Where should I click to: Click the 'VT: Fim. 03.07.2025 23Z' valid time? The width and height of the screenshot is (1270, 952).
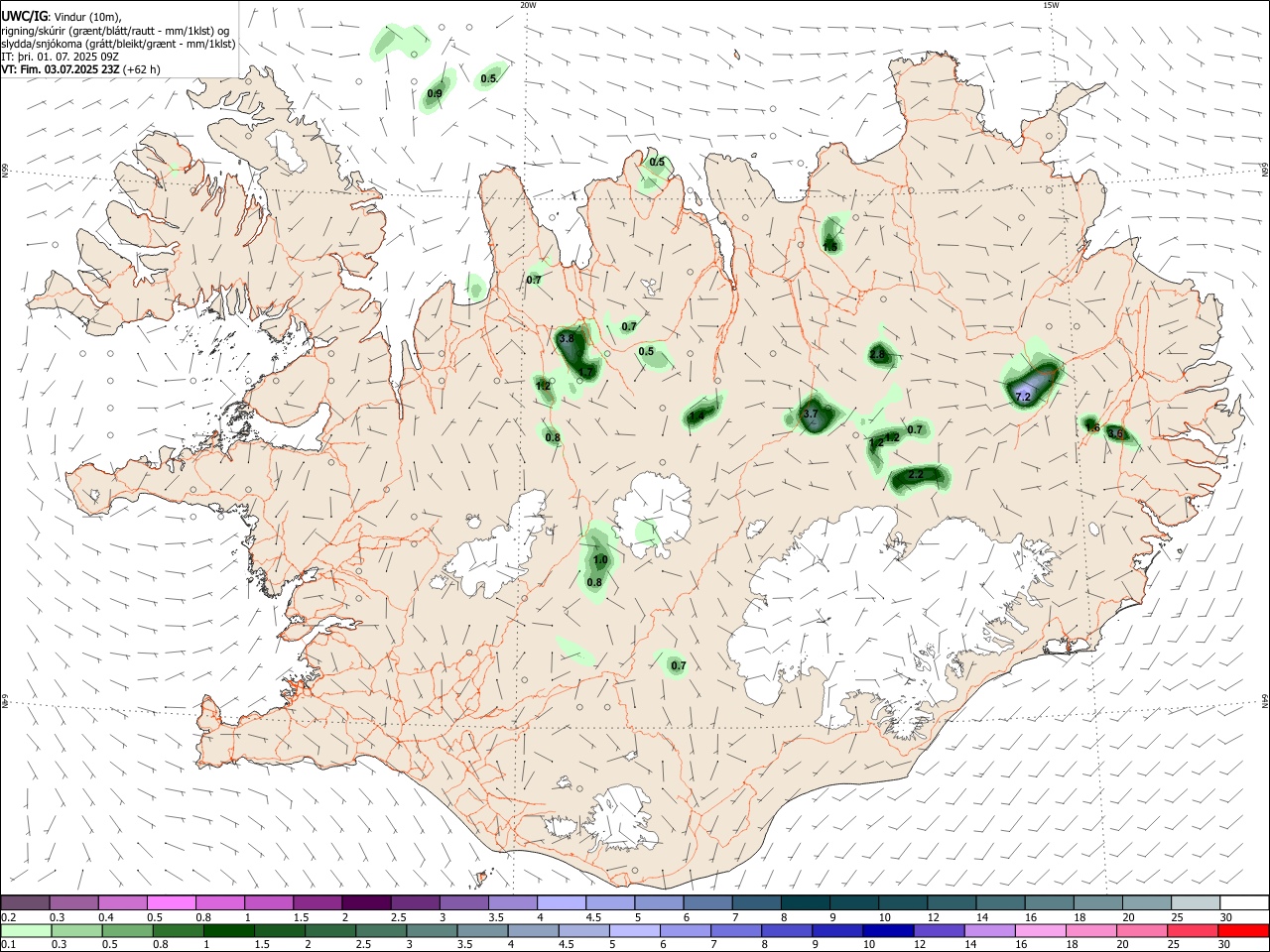click(x=62, y=69)
